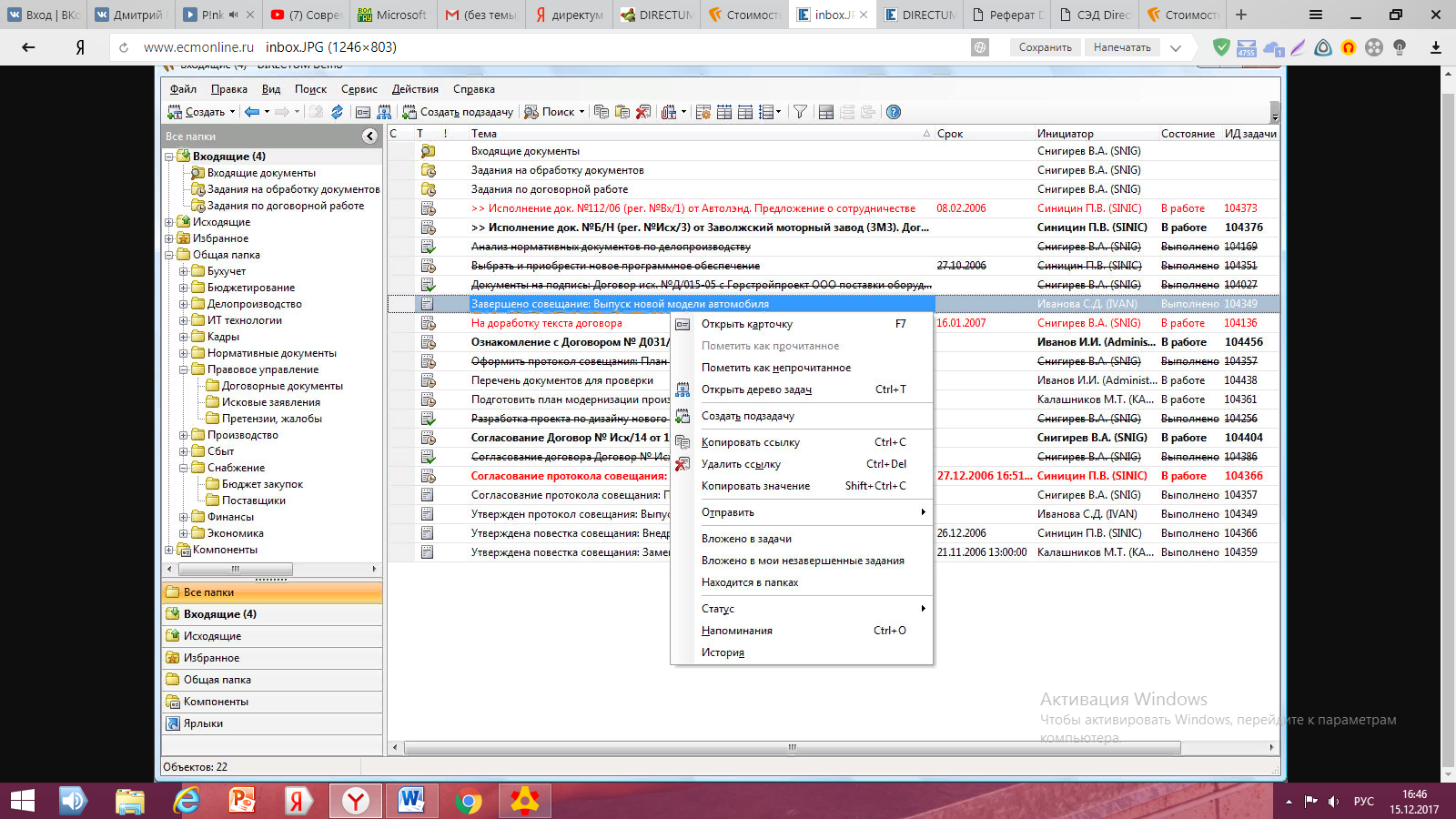The width and height of the screenshot is (1456, 819).
Task: Open help via blue question mark icon
Action: pos(894,112)
